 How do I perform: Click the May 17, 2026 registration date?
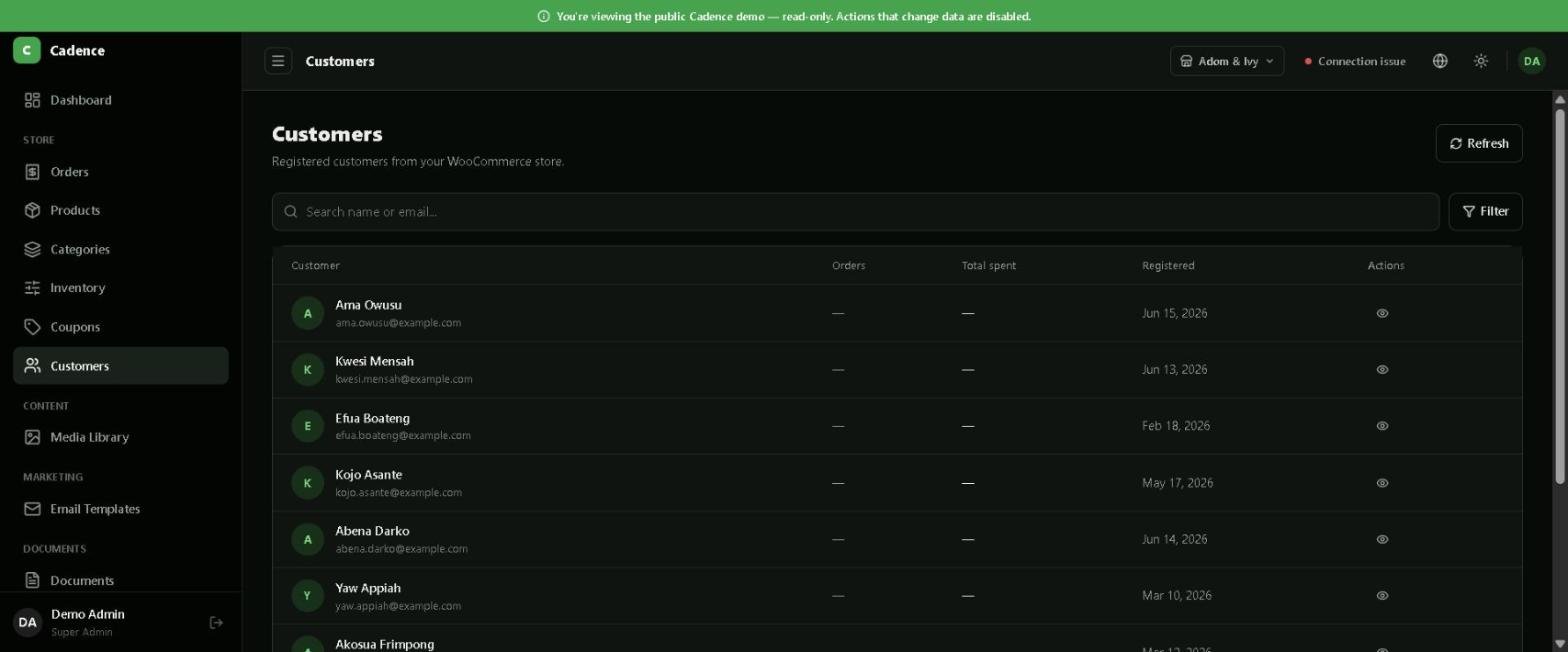pos(1177,483)
